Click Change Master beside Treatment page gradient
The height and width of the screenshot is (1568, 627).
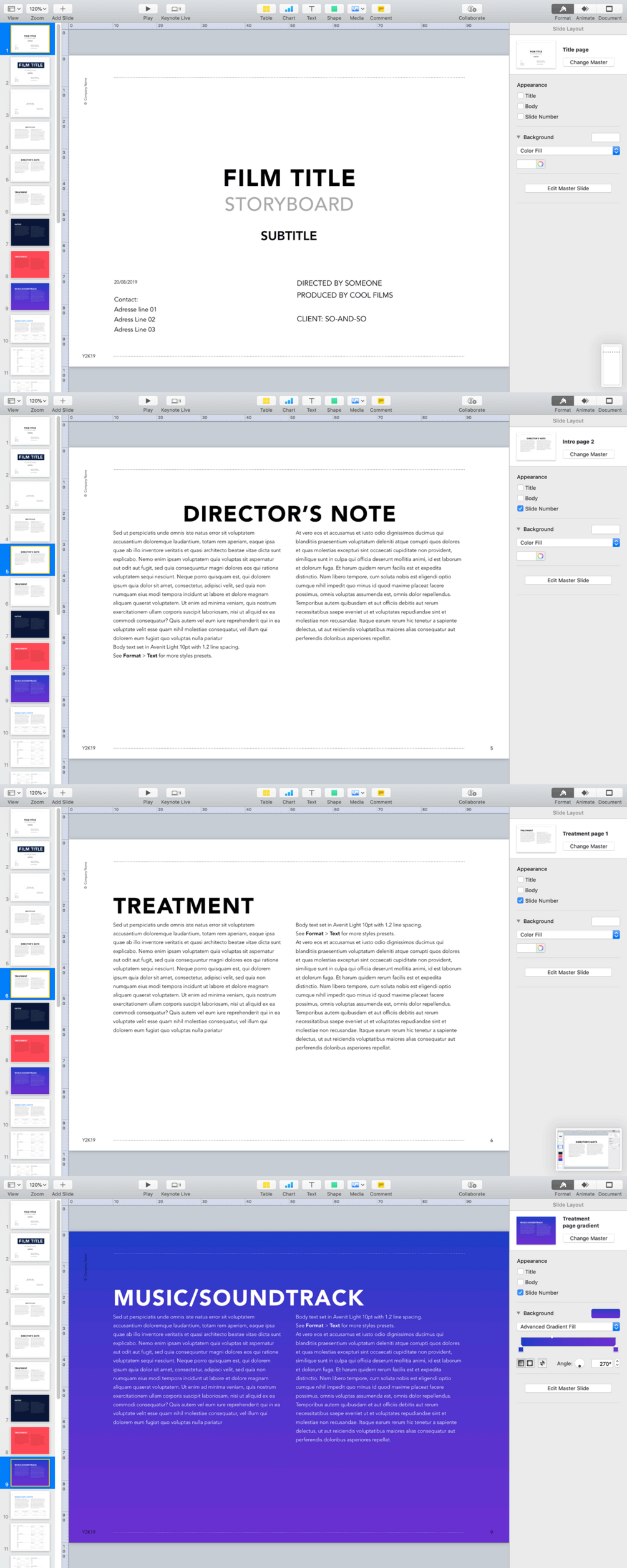tap(588, 1238)
